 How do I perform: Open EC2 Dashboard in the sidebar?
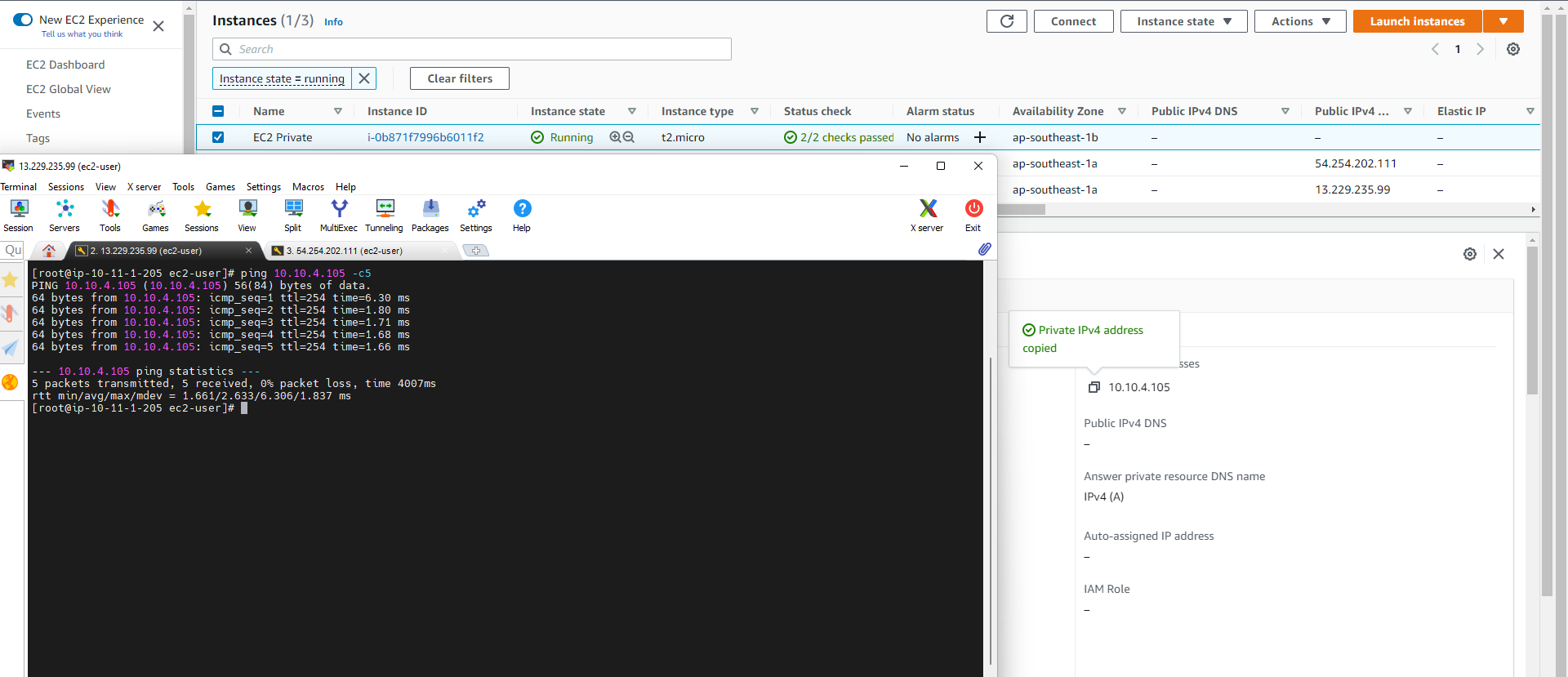[x=65, y=65]
